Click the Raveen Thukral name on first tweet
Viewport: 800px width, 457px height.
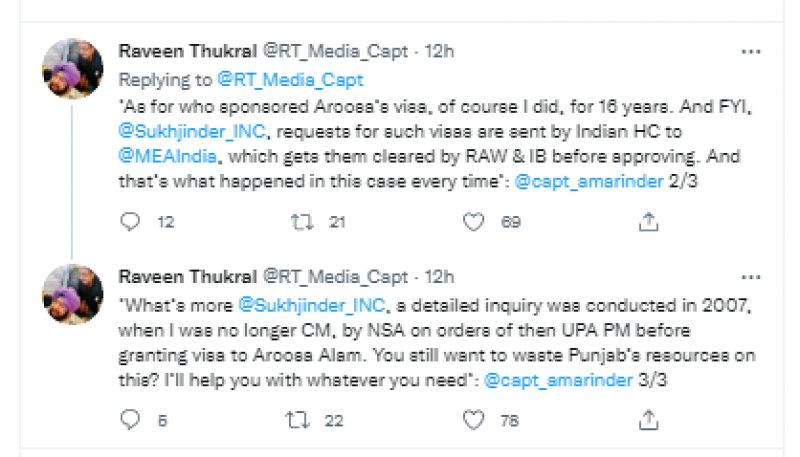186,51
